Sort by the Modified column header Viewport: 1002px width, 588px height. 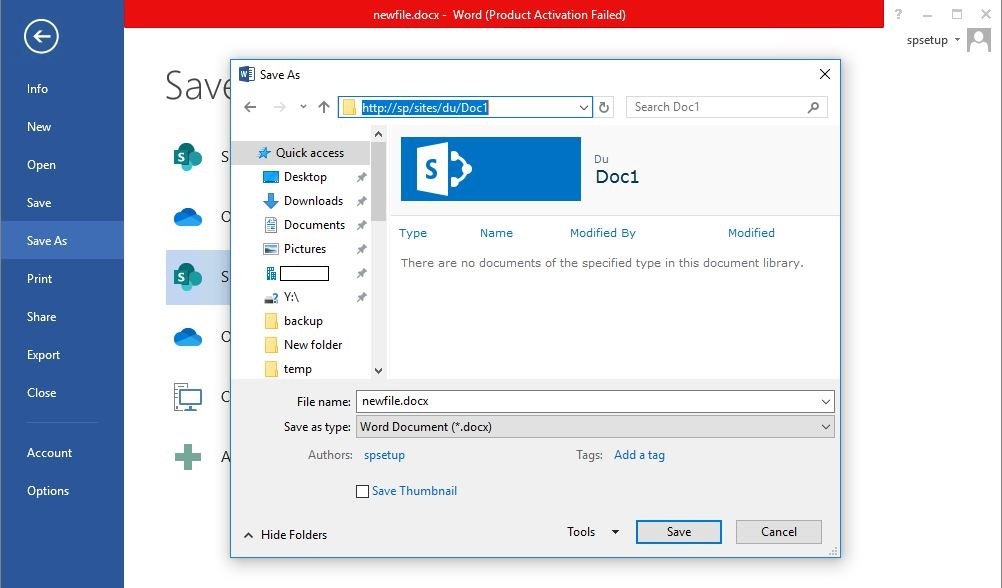pos(751,233)
